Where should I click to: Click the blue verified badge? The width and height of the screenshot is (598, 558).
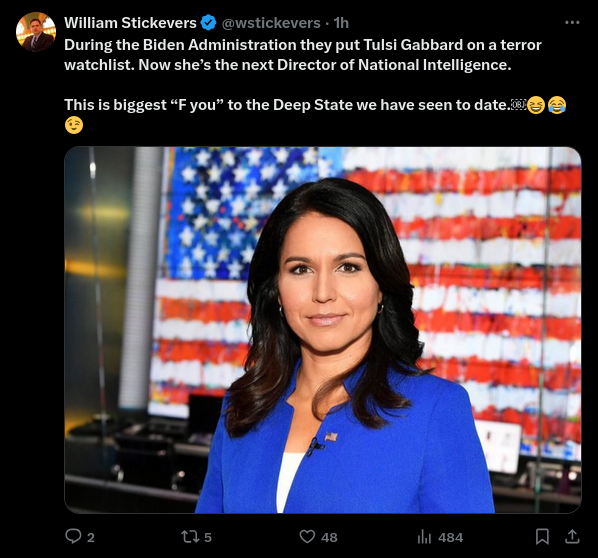point(208,23)
